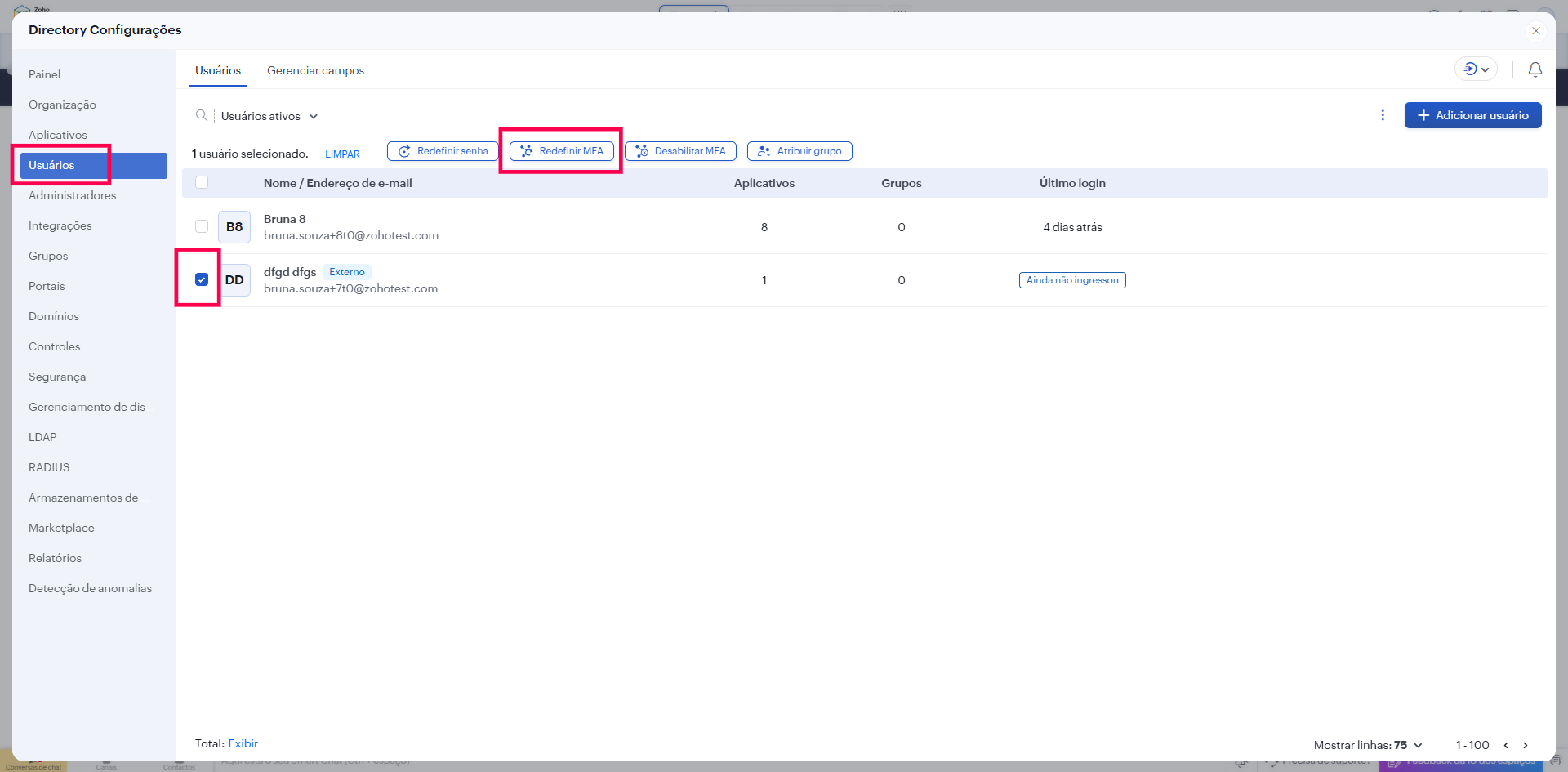
Task: Open the three-dot more options menu
Action: (1383, 115)
